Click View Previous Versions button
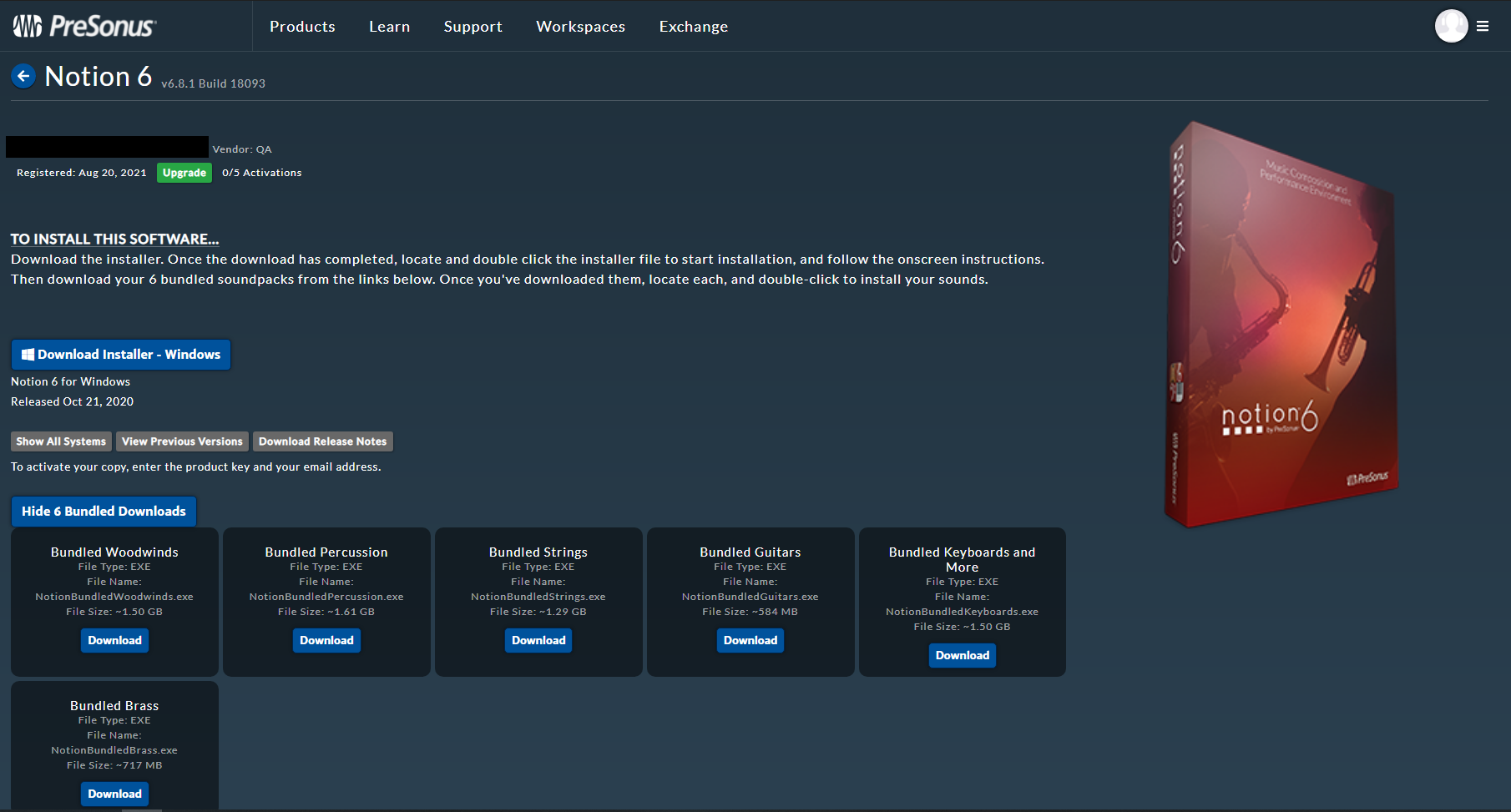Image resolution: width=1511 pixels, height=812 pixels. pos(182,441)
